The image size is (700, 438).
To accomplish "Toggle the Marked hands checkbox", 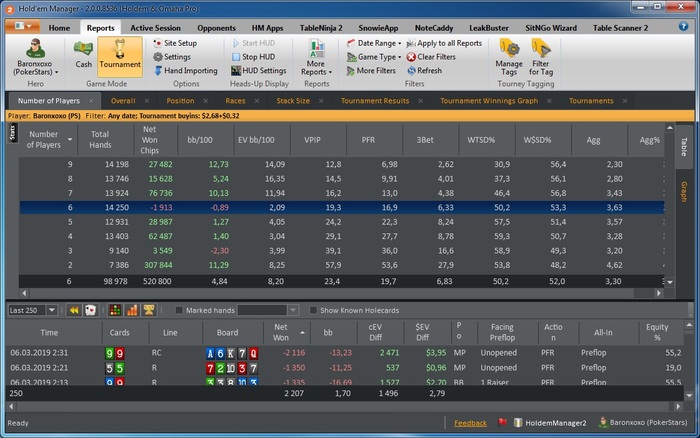I will pos(179,310).
